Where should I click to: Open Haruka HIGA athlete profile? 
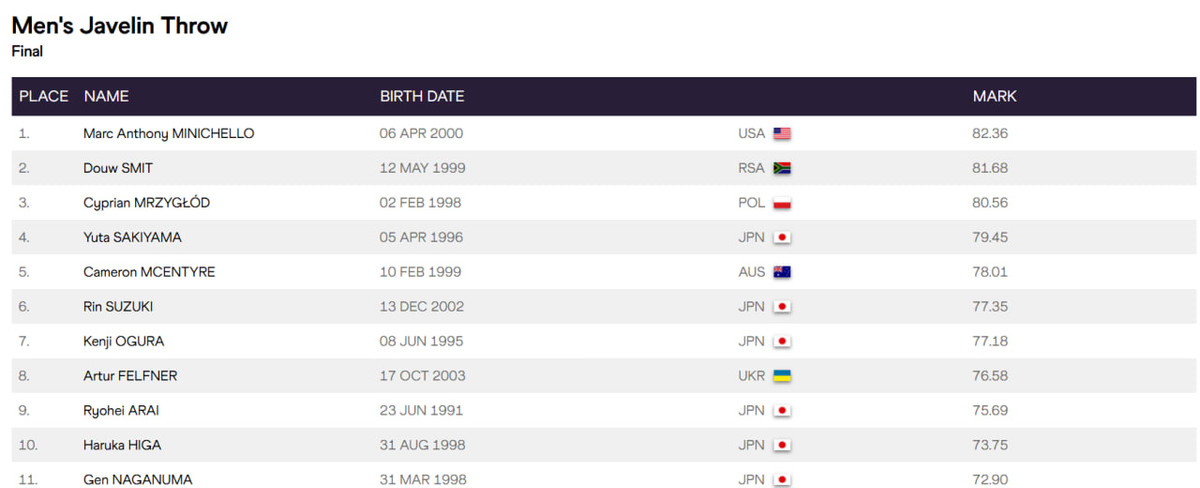click(x=121, y=445)
